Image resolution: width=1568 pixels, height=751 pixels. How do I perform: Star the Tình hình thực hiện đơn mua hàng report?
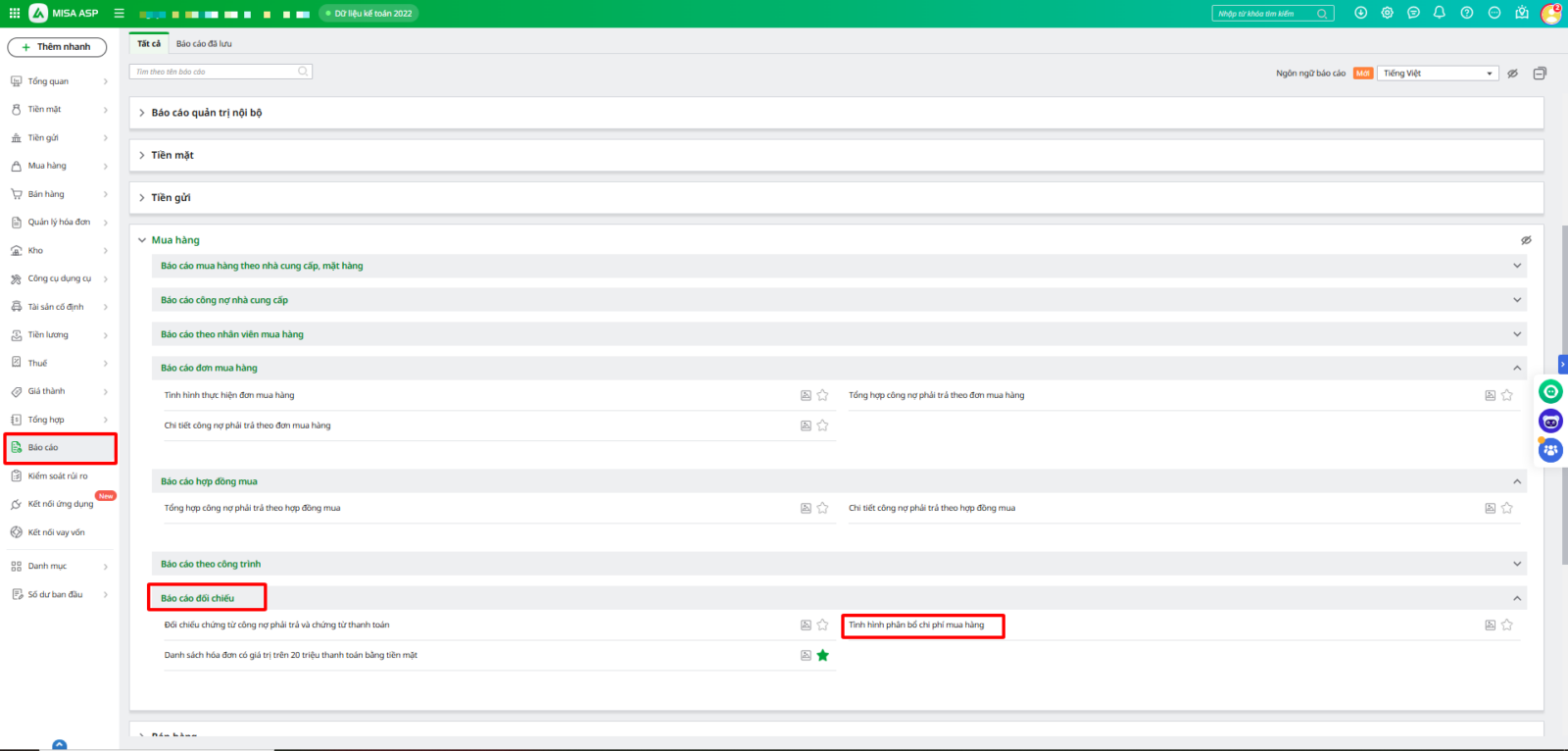pos(822,396)
